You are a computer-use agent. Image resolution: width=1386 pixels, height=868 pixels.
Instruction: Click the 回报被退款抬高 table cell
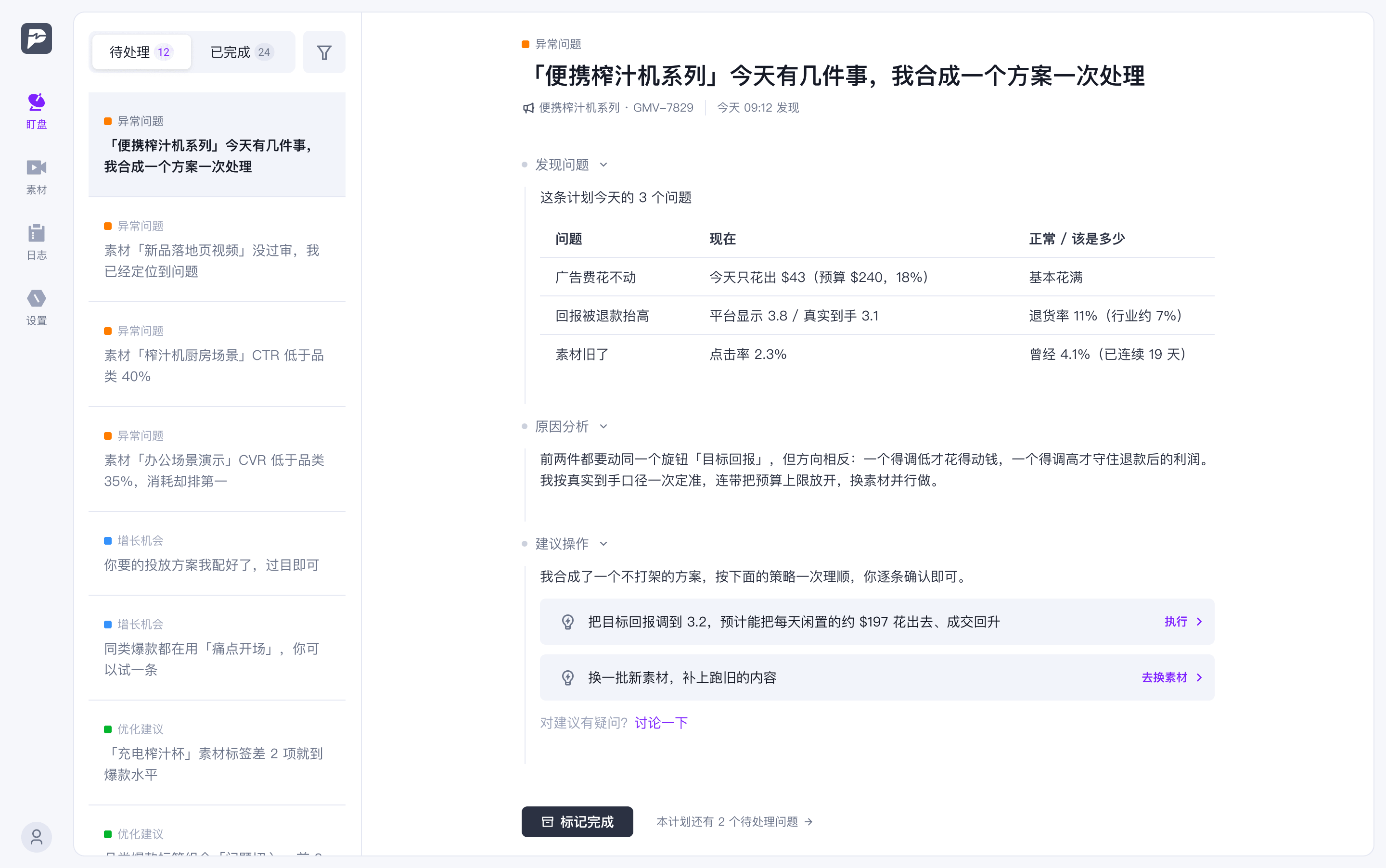click(x=602, y=316)
